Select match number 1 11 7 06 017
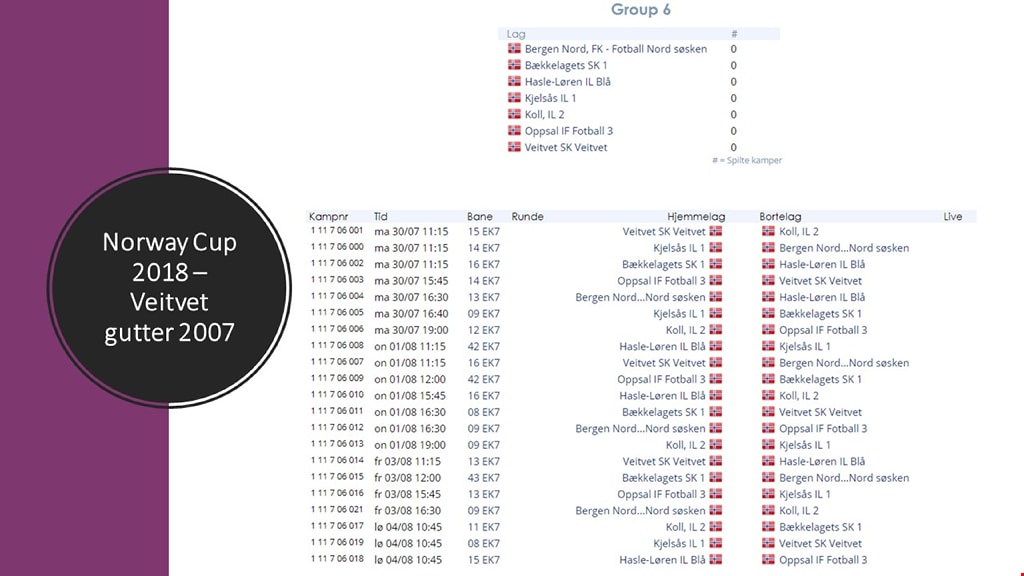1024x576 pixels. click(x=337, y=526)
